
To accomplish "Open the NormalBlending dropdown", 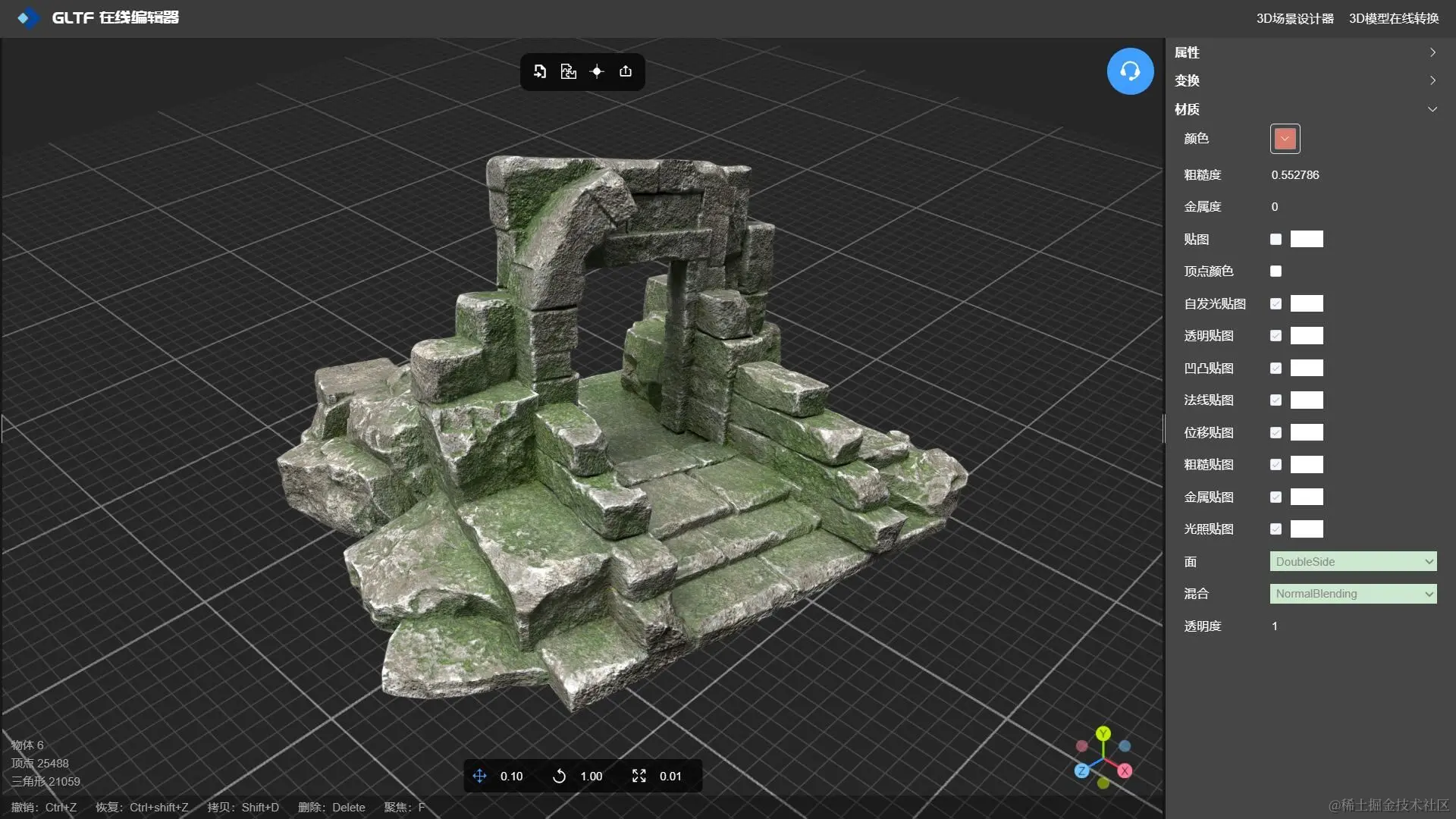I will coord(1353,594).
